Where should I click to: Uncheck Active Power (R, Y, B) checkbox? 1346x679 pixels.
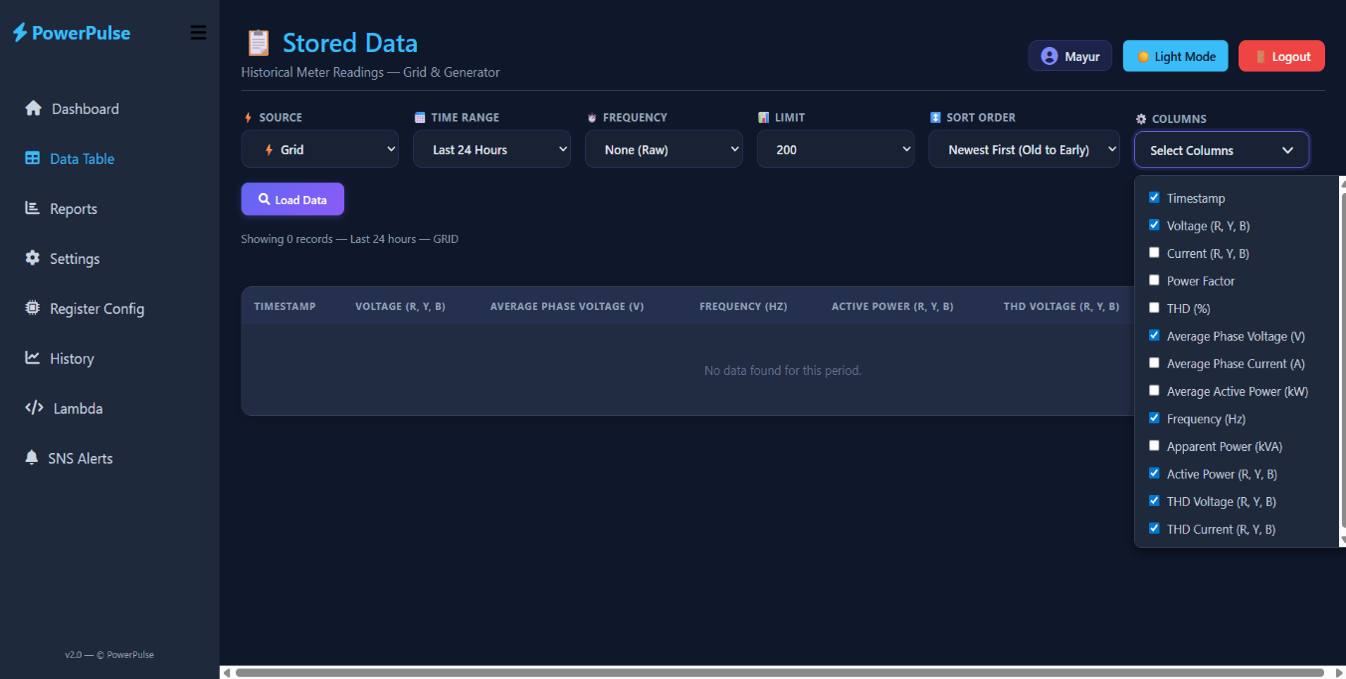(x=1154, y=473)
